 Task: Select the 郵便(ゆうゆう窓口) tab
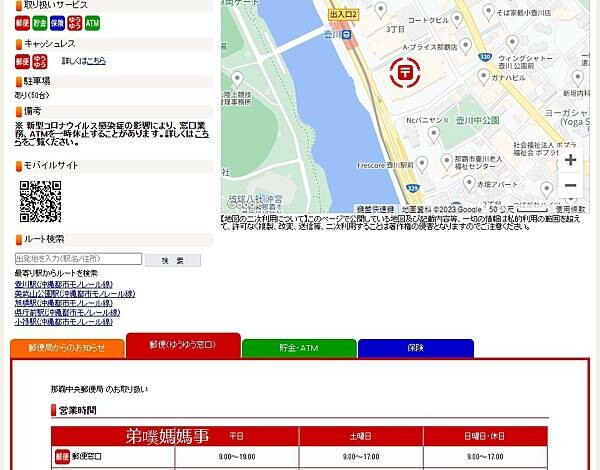pos(183,345)
